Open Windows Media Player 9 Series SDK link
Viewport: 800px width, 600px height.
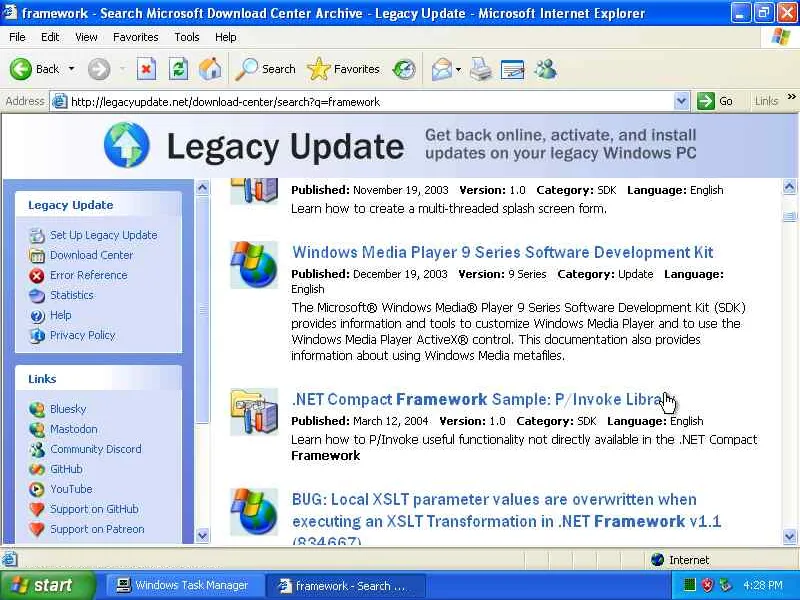[x=503, y=253]
